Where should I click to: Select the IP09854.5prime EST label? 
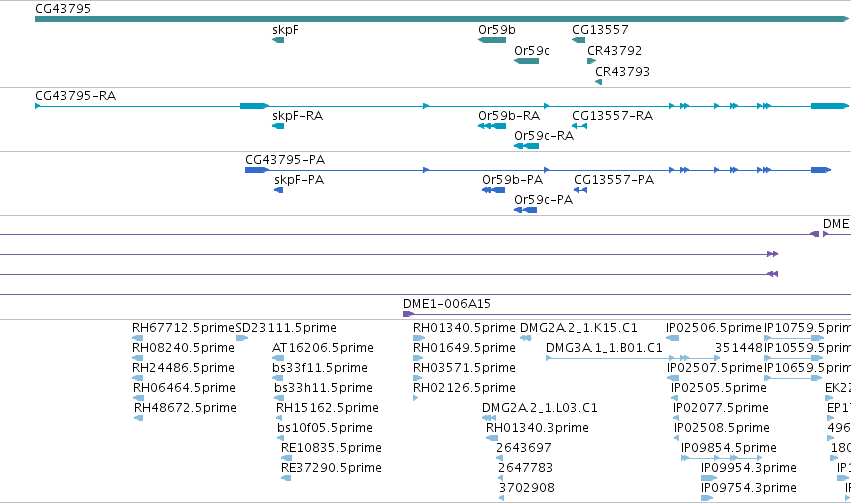coord(729,448)
